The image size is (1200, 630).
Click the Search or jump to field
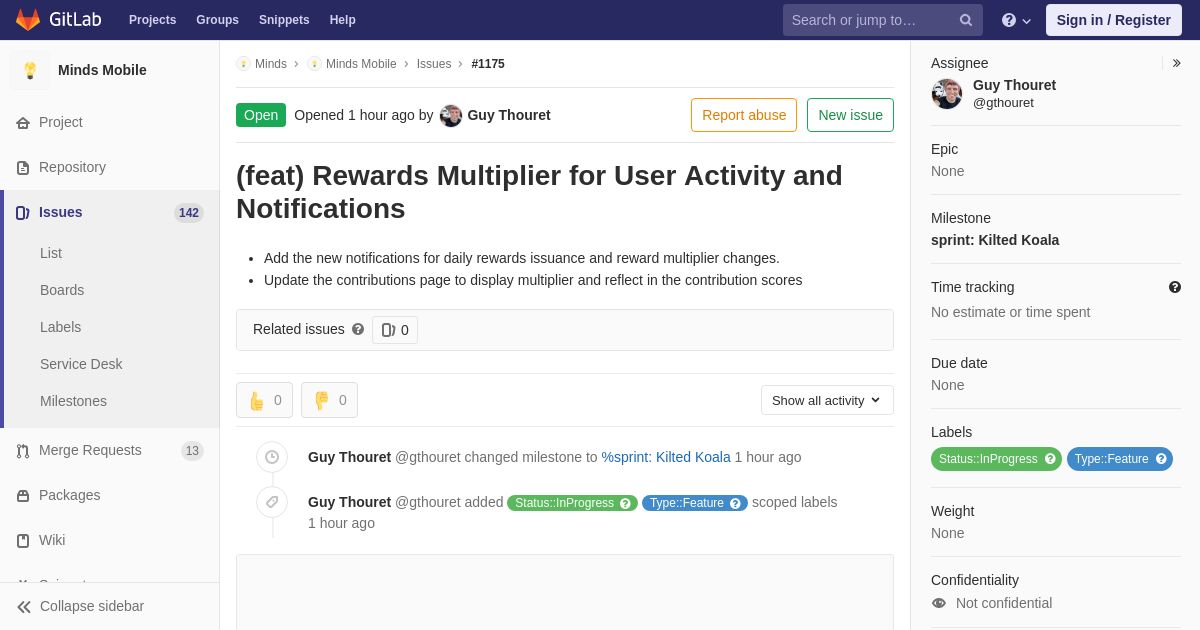coord(883,20)
